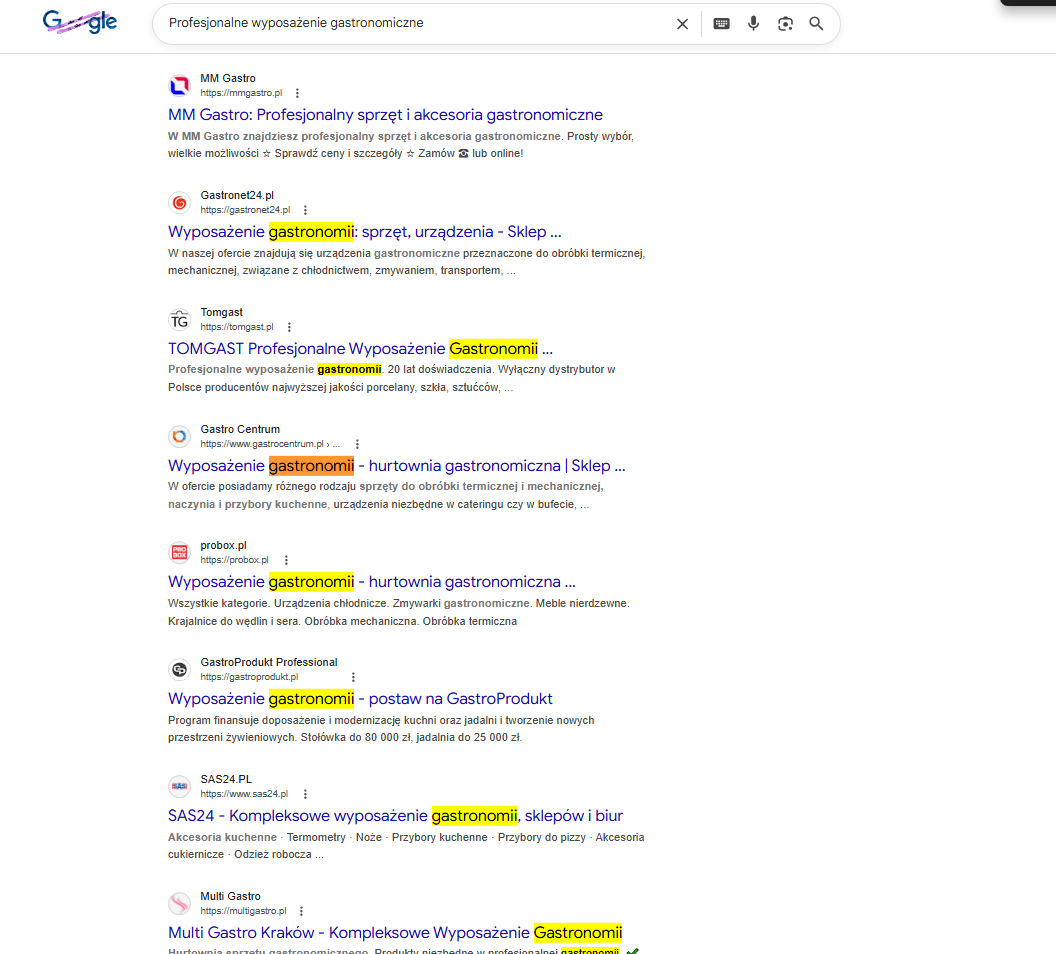
Task: Click the 'SAS24.PL' site name
Action: 226,780
